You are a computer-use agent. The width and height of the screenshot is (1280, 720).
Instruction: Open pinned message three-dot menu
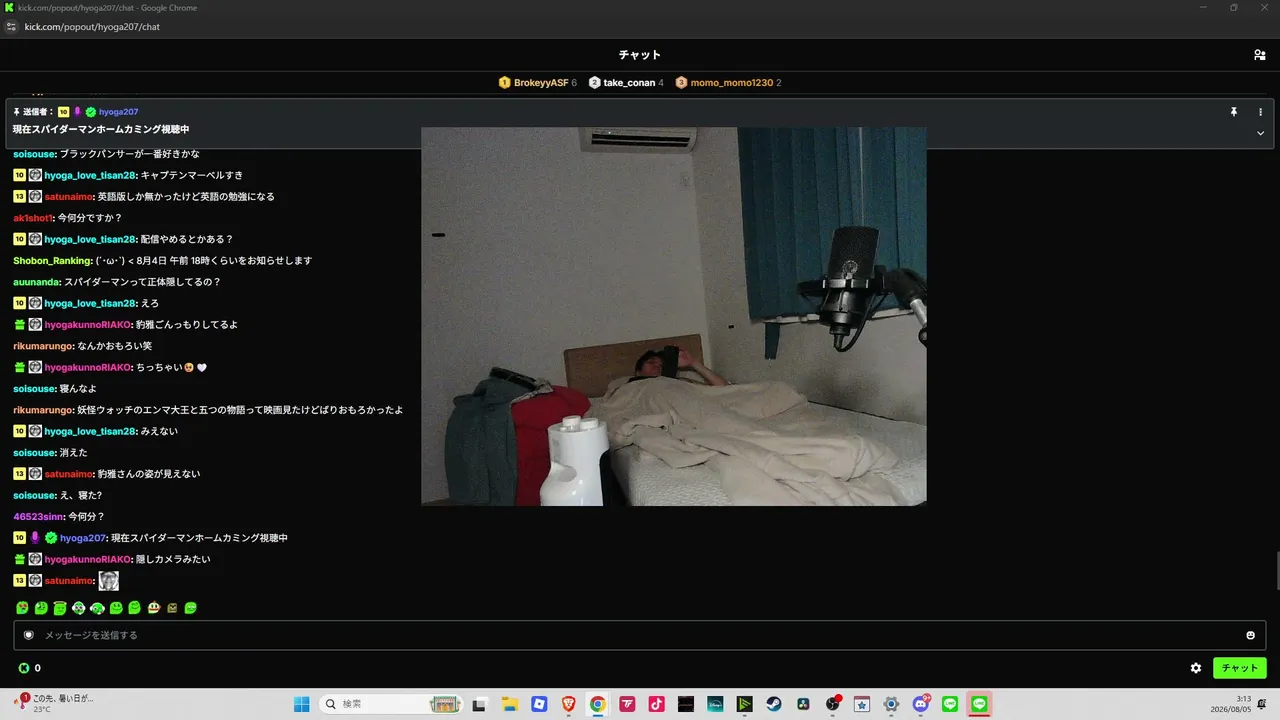tap(1260, 112)
